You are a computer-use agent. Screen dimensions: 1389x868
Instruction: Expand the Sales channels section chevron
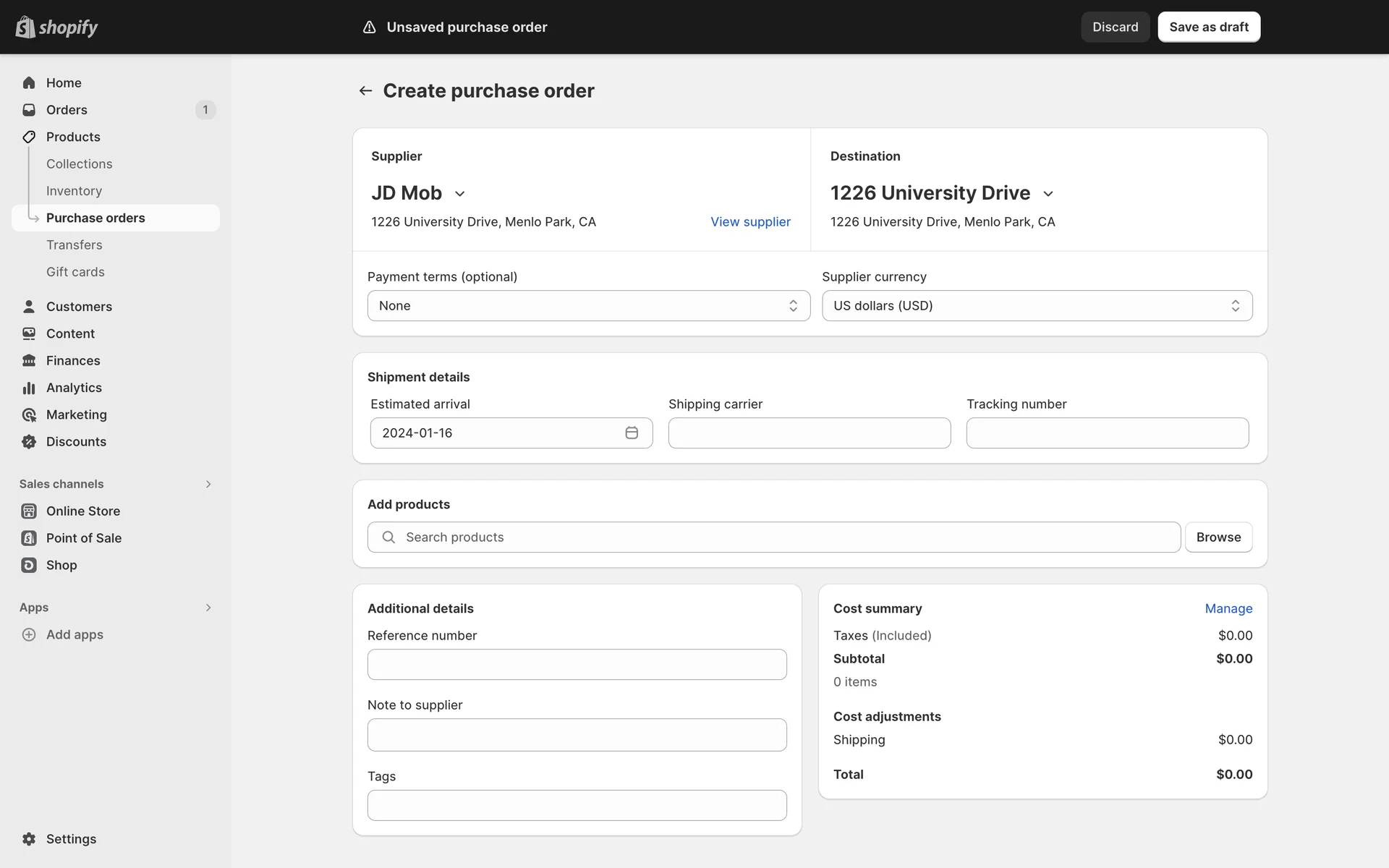[x=208, y=484]
